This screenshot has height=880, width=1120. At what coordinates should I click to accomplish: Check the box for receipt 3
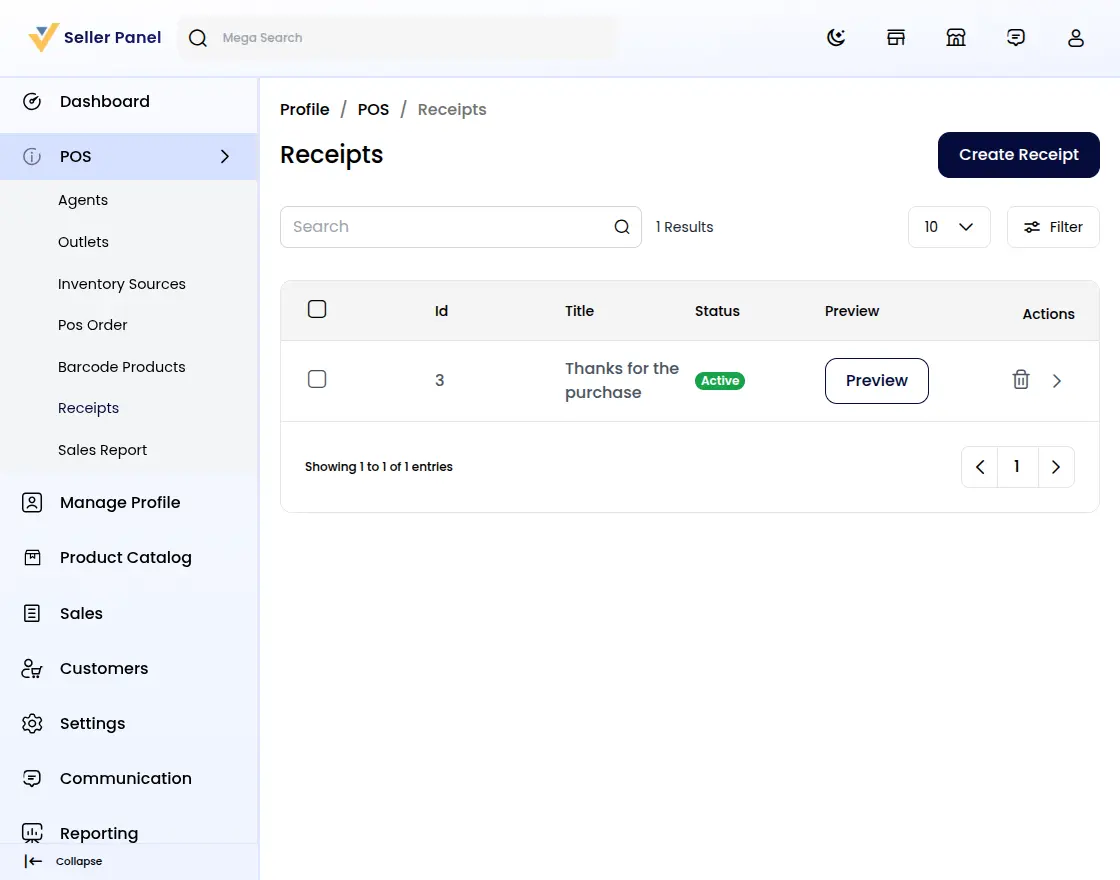(317, 379)
